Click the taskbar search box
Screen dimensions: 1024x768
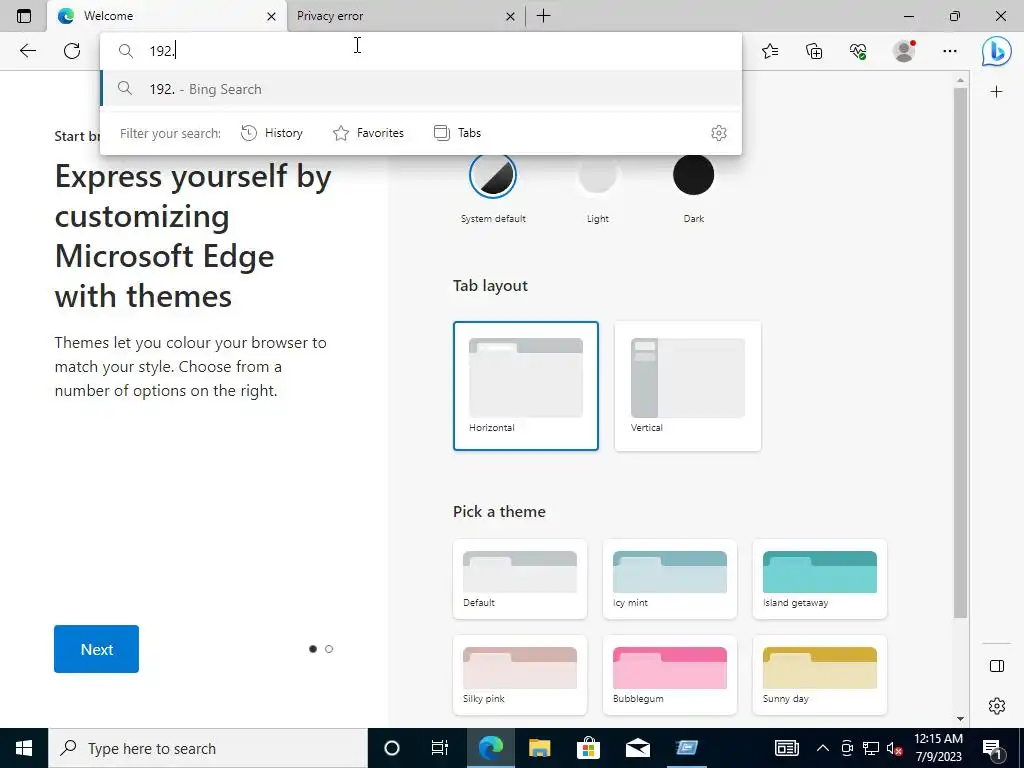[208, 748]
